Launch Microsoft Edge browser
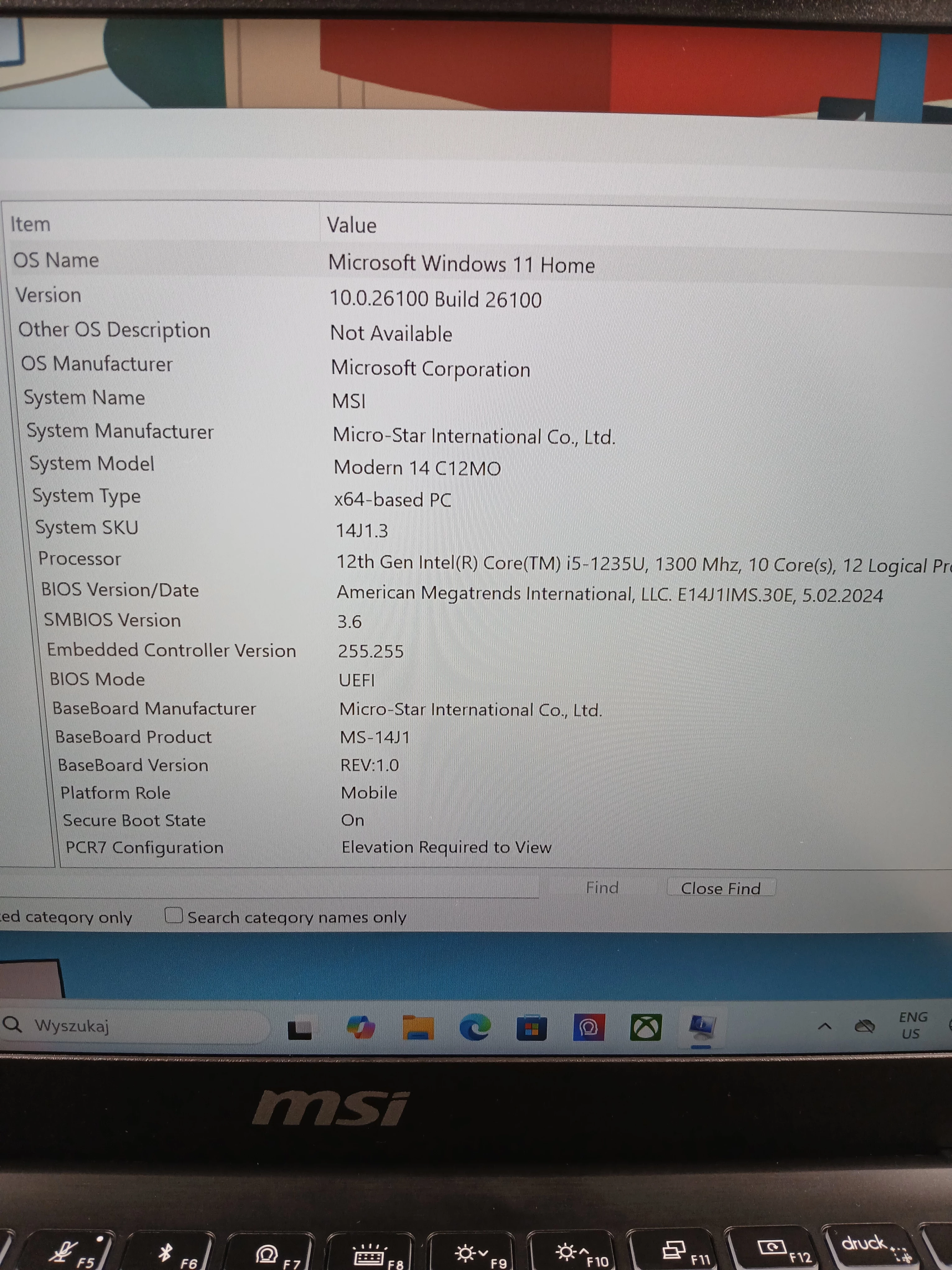 click(475, 1028)
